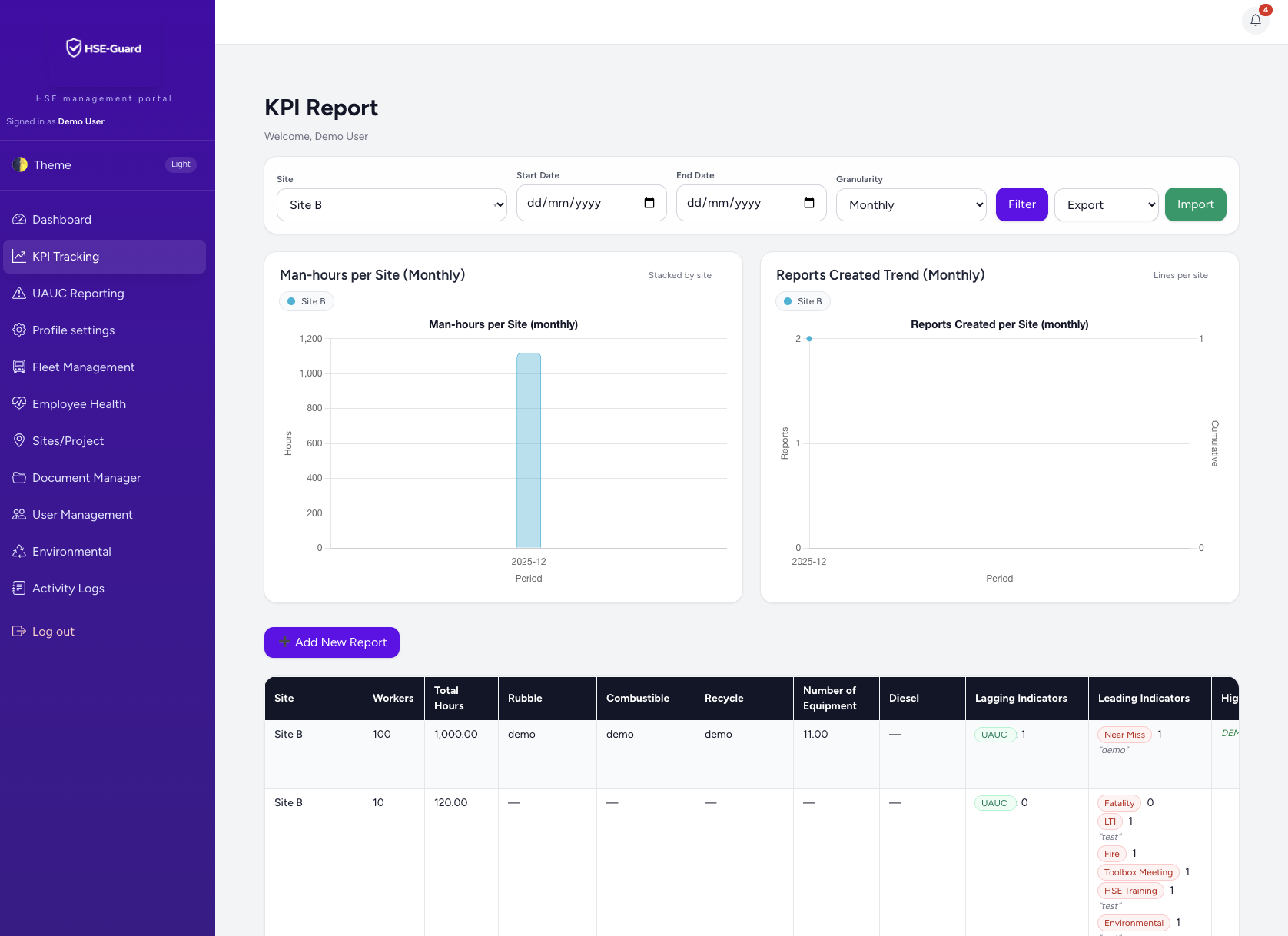The width and height of the screenshot is (1288, 936).
Task: Open User Management via its people icon
Action: tap(19, 514)
